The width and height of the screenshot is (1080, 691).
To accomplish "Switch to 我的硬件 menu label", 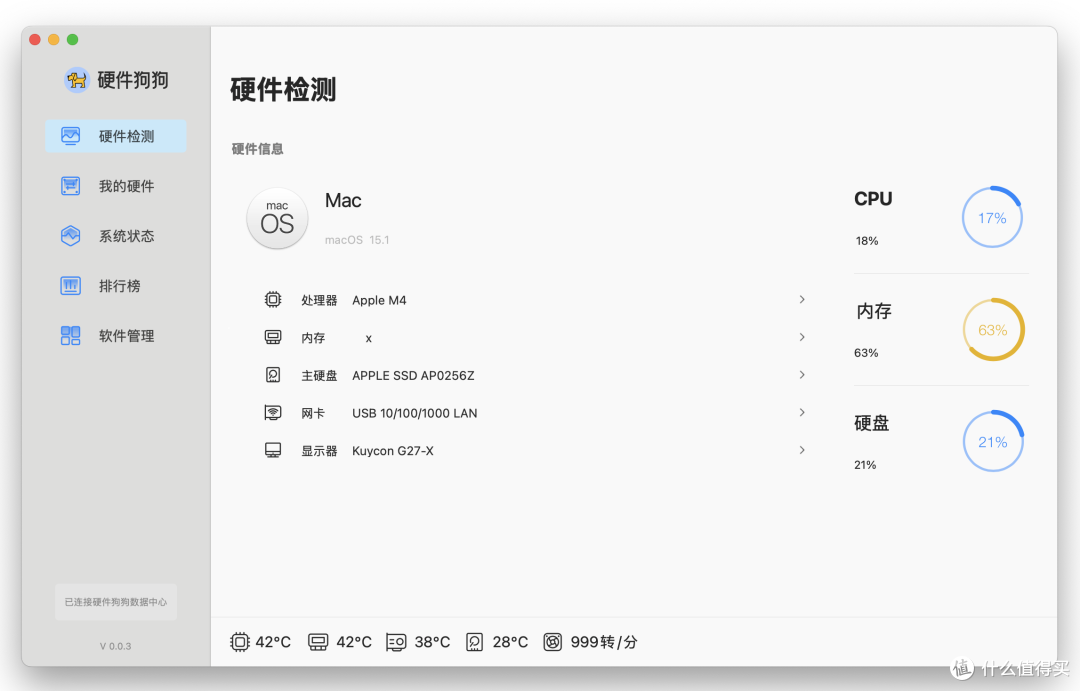I will coord(126,186).
